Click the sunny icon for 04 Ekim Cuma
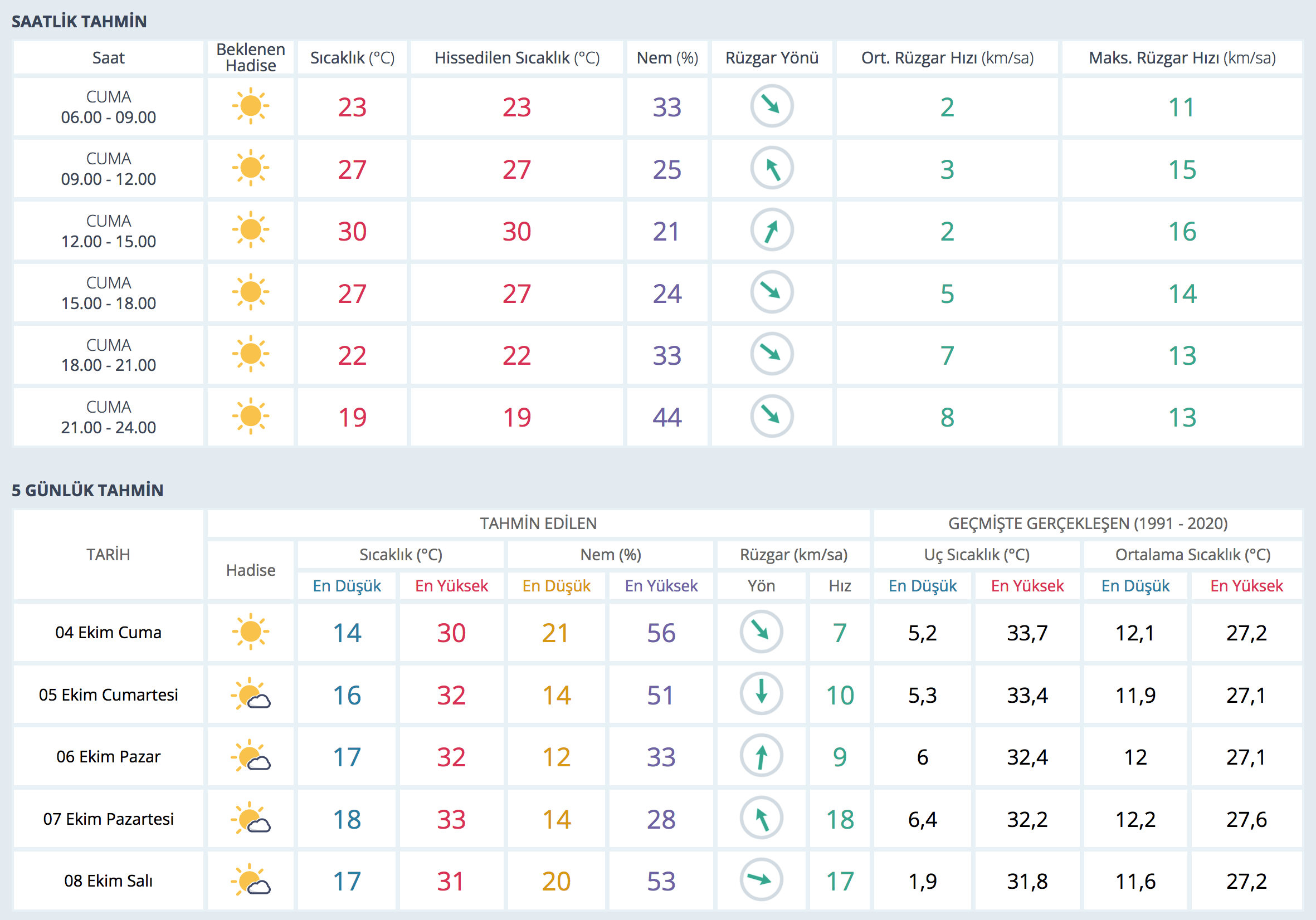Viewport: 1316px width, 920px height. click(251, 632)
